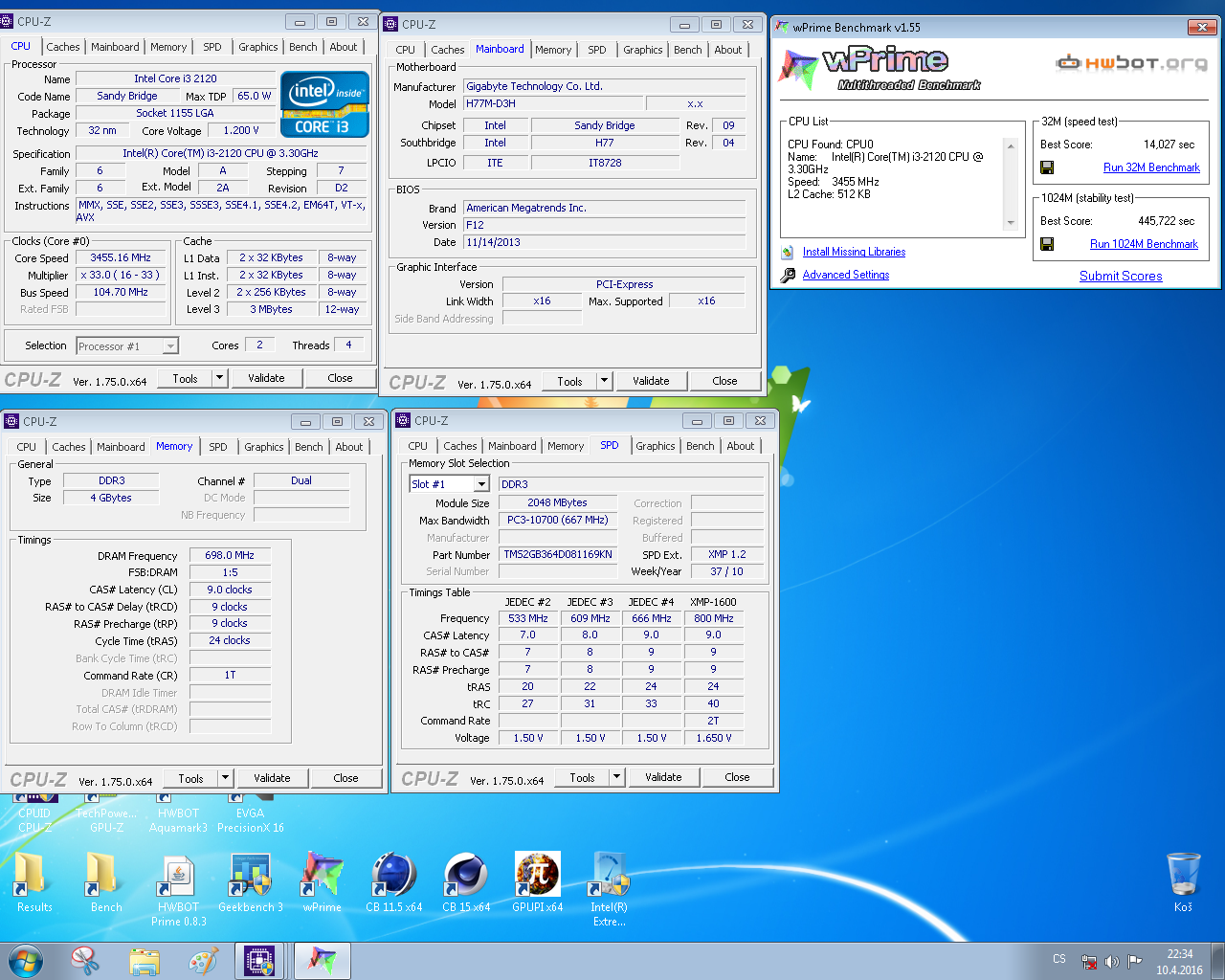1225x980 pixels.
Task: Save the 1024M best score (floppy icon)
Action: click(x=1047, y=244)
